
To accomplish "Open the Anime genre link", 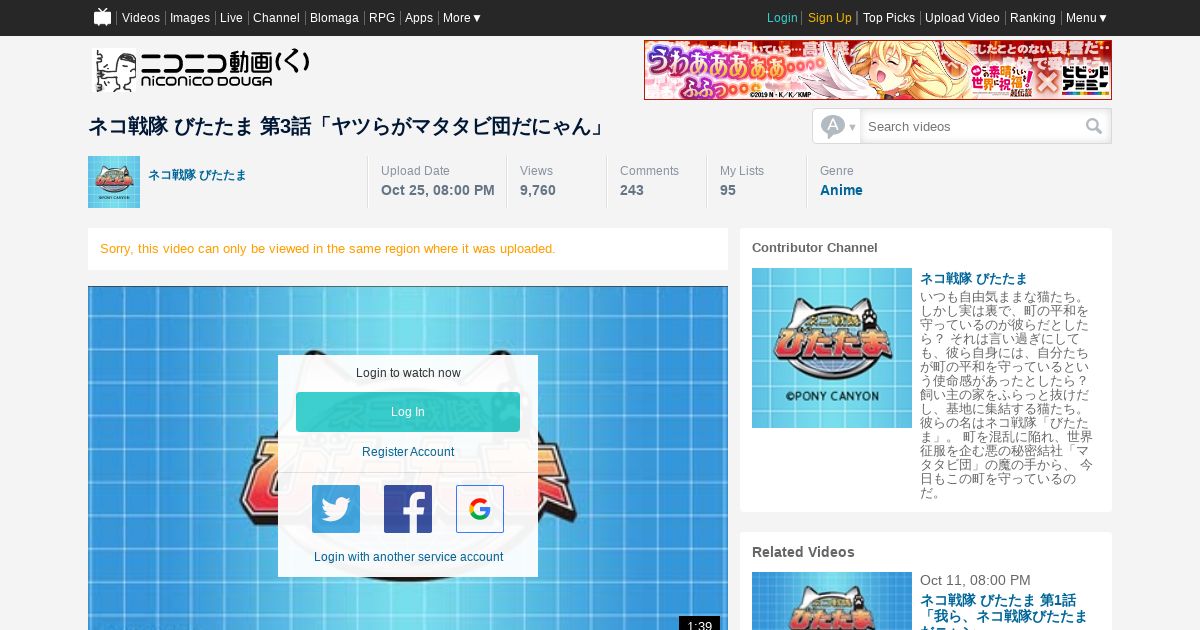I will coord(841,190).
